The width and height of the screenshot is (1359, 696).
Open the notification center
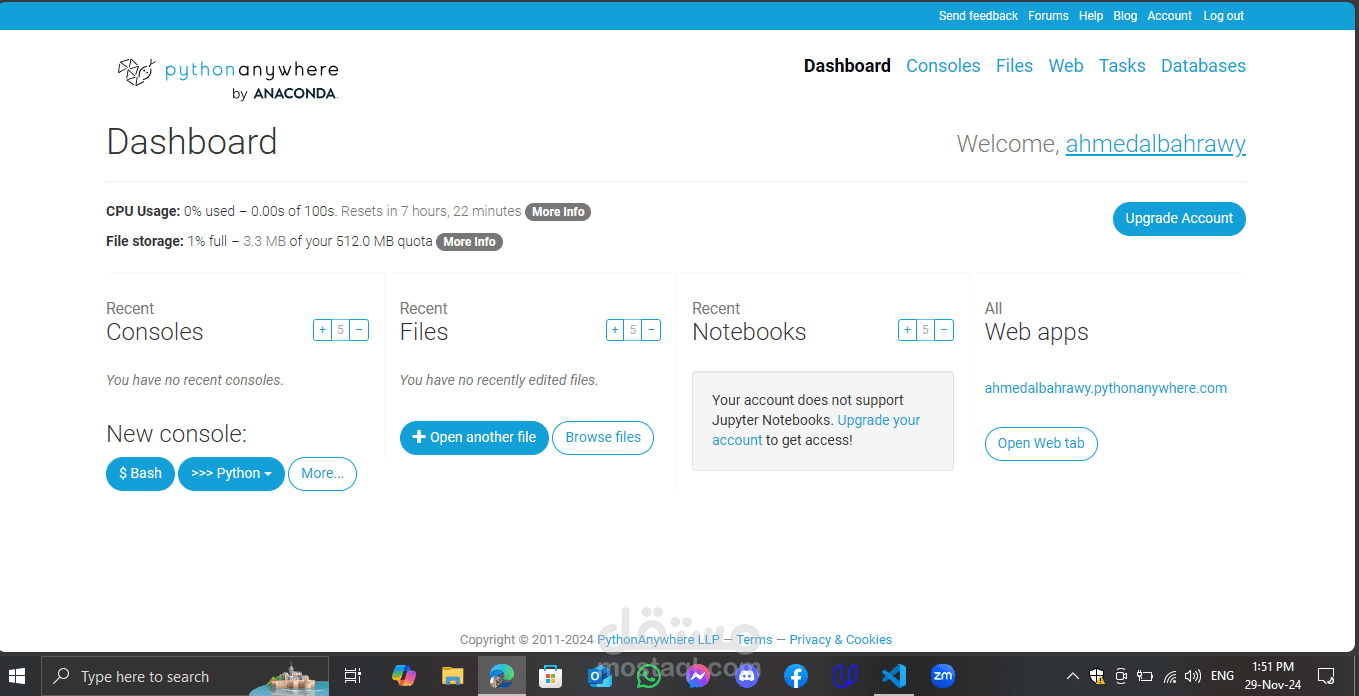[1326, 676]
